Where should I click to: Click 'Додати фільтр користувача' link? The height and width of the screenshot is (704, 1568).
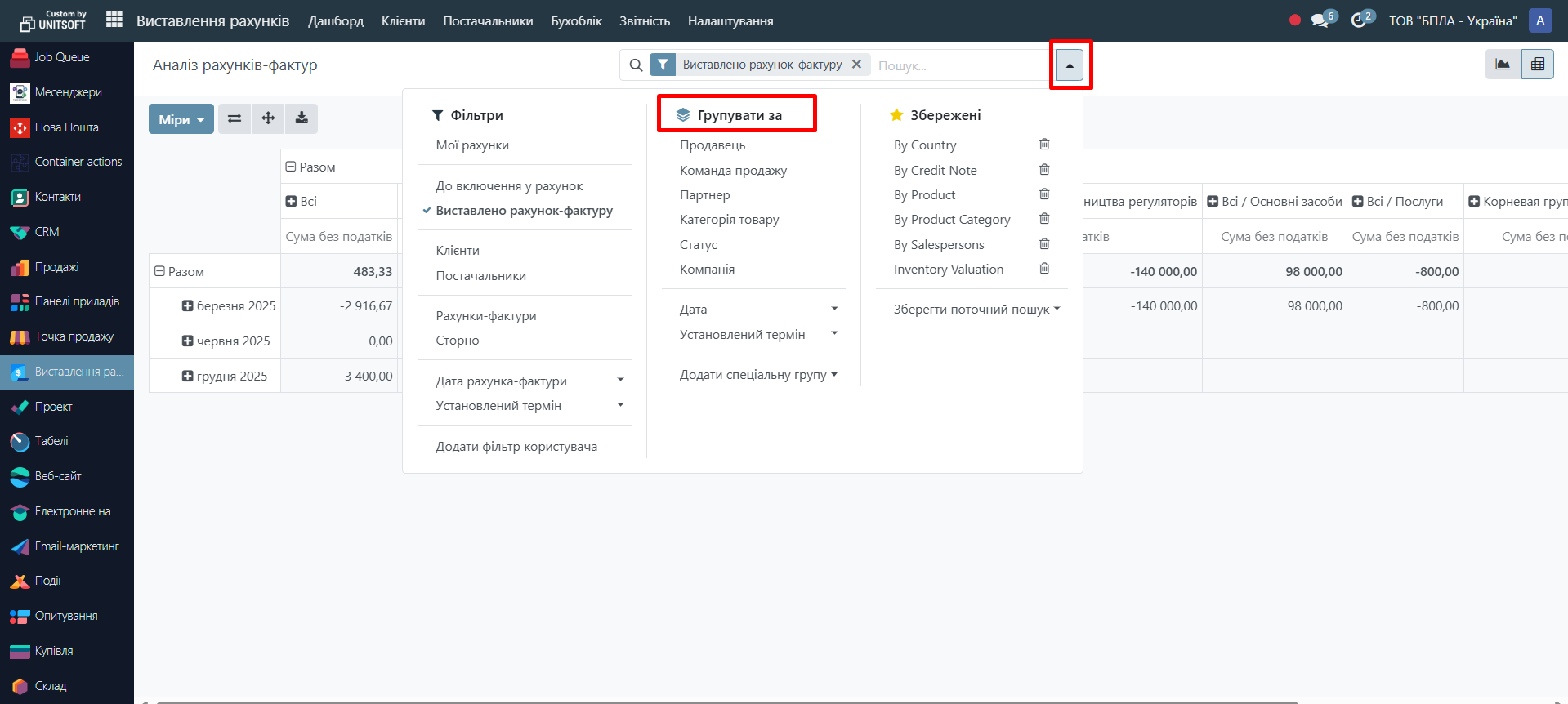point(516,447)
